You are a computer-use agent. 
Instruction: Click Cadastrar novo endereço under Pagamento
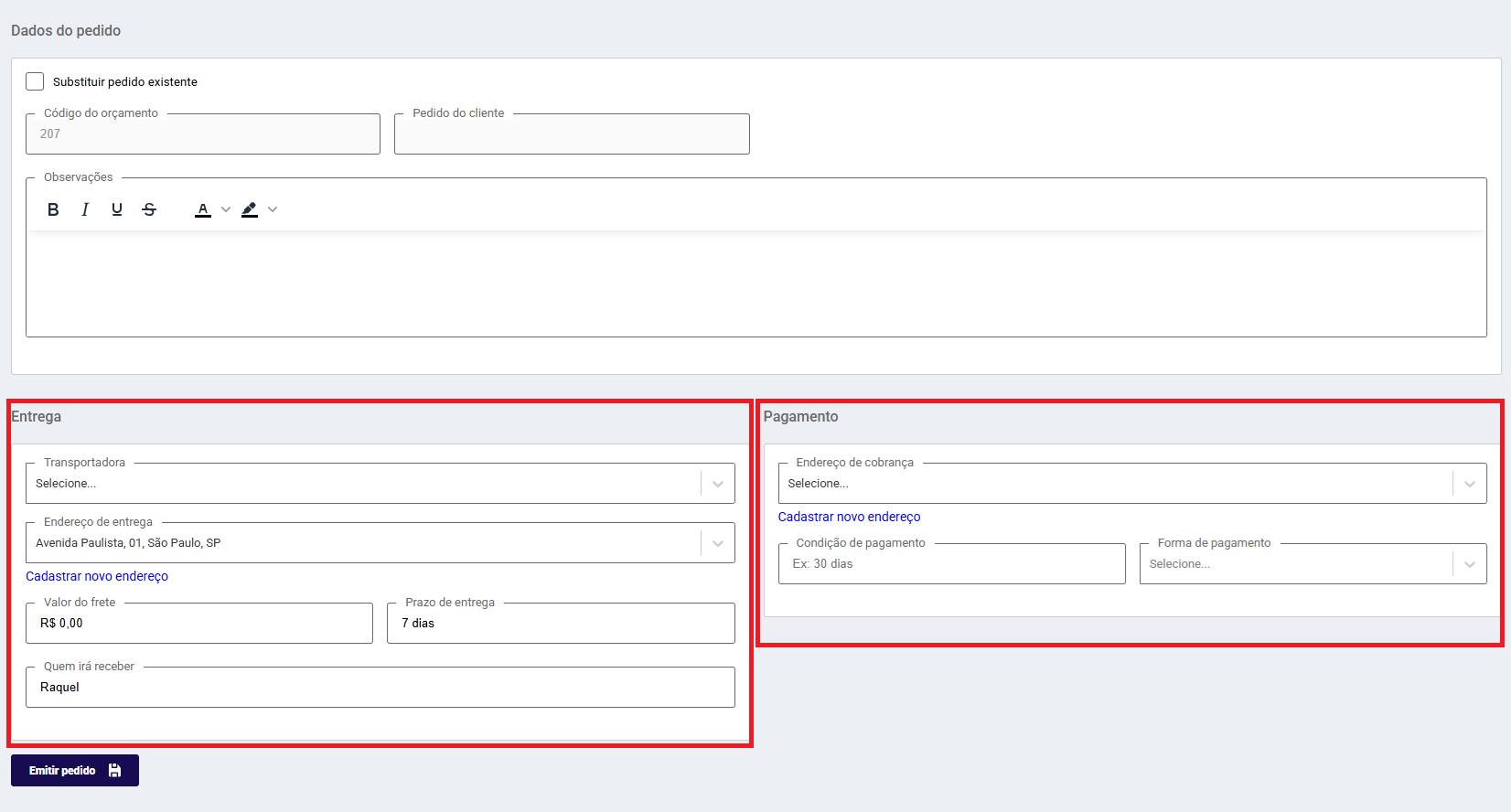(x=849, y=517)
